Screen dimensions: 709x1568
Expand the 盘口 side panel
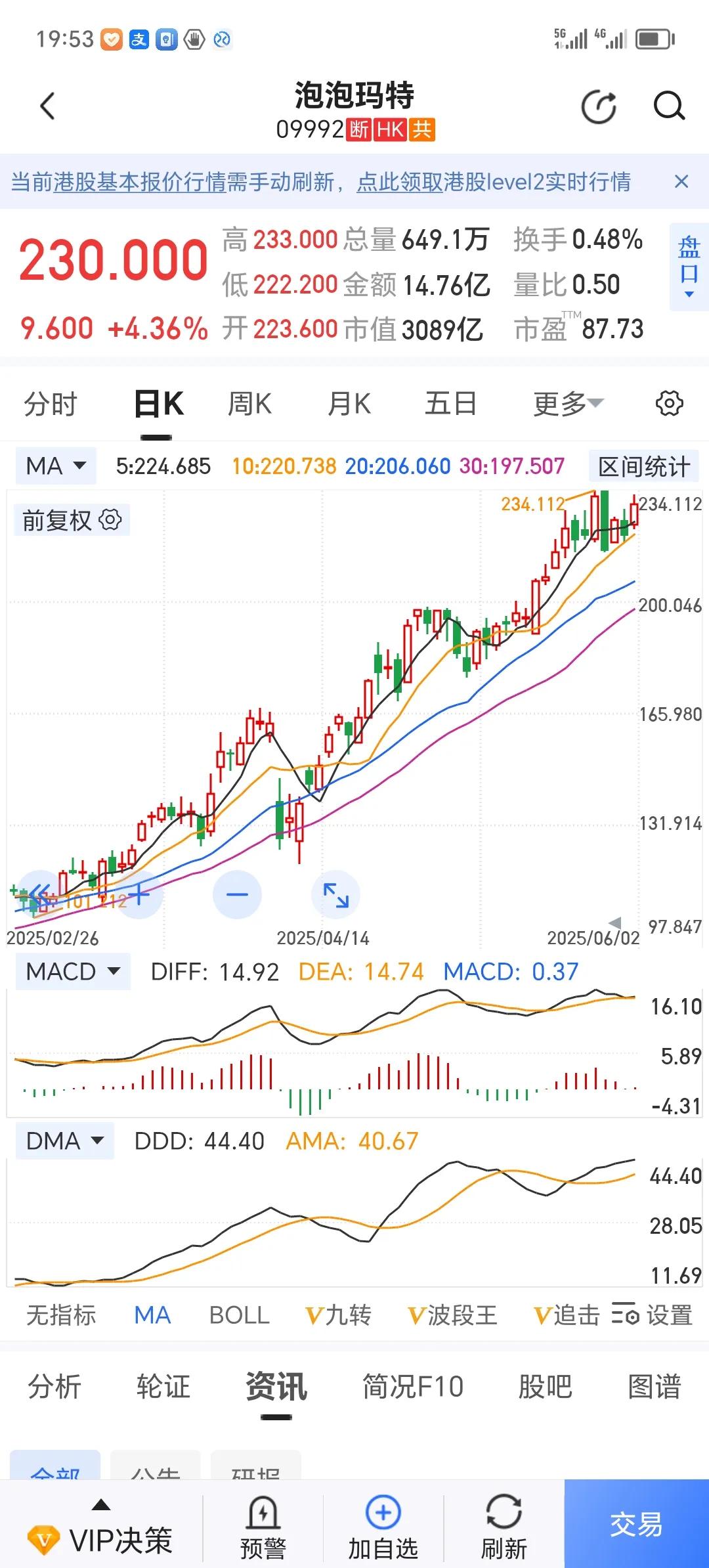(689, 267)
